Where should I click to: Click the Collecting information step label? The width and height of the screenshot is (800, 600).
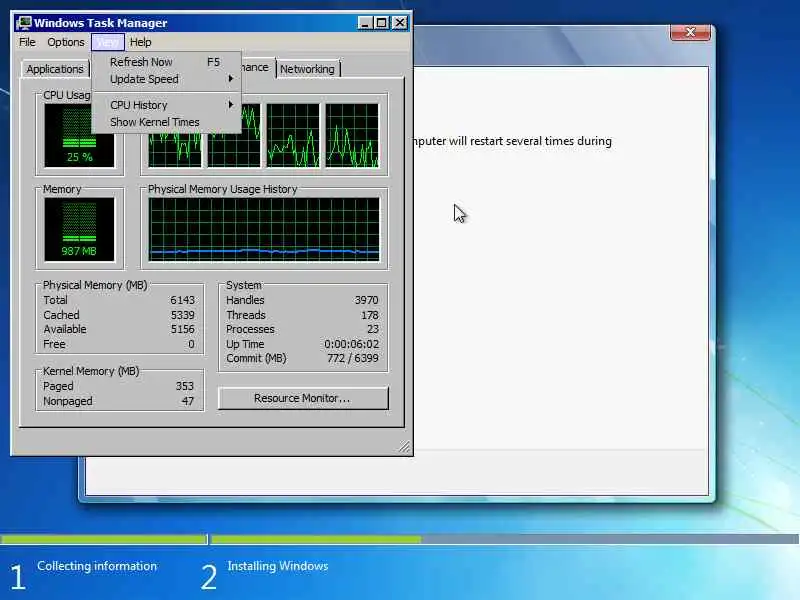tap(97, 566)
